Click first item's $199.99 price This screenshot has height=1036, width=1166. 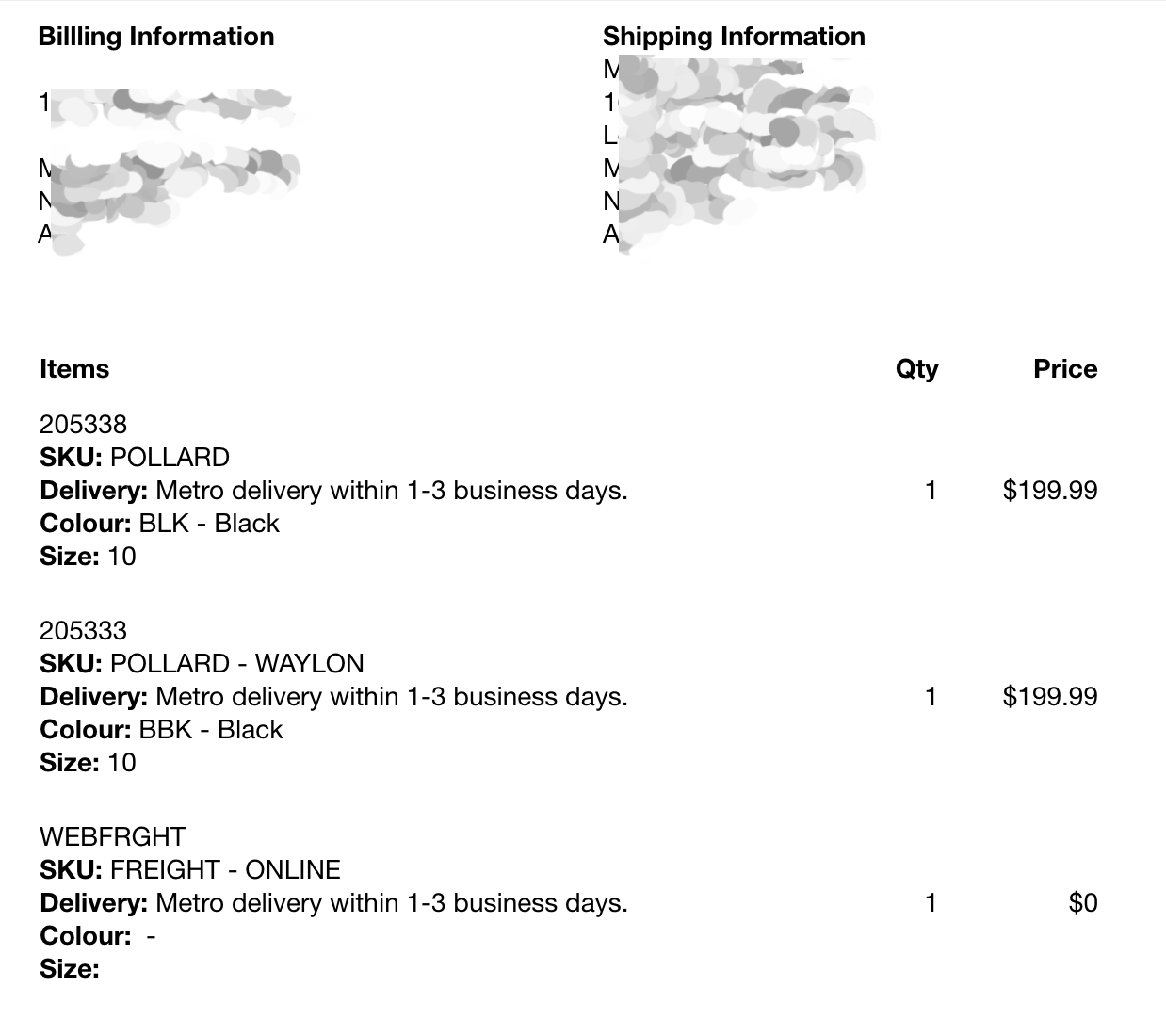pos(1049,491)
